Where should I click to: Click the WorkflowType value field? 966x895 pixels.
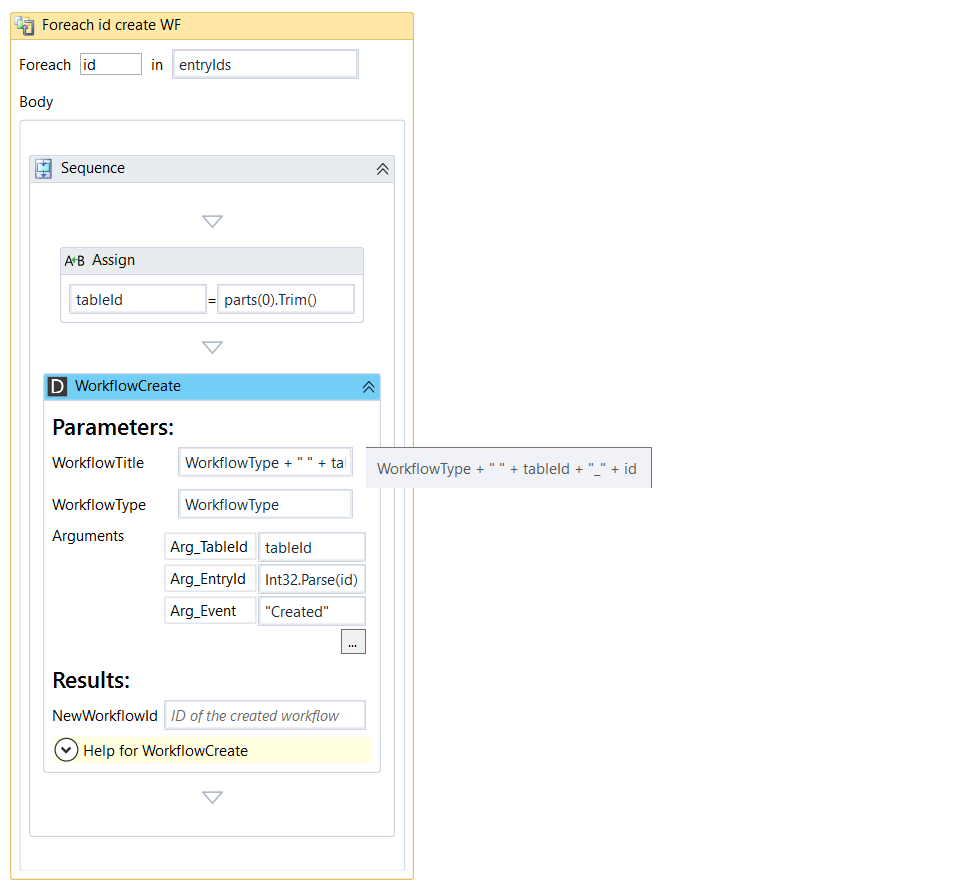pyautogui.click(x=265, y=505)
